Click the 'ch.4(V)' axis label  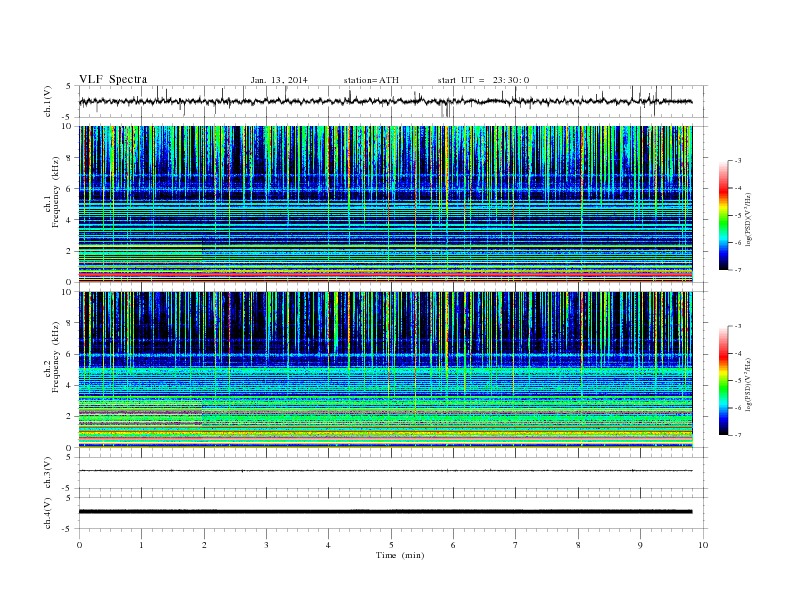point(48,513)
